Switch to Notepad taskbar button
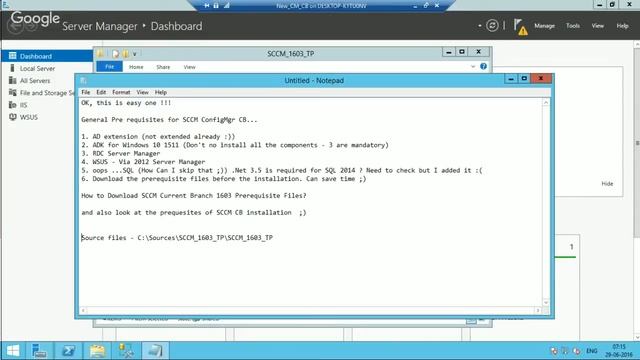The height and width of the screenshot is (360, 640). [x=155, y=351]
